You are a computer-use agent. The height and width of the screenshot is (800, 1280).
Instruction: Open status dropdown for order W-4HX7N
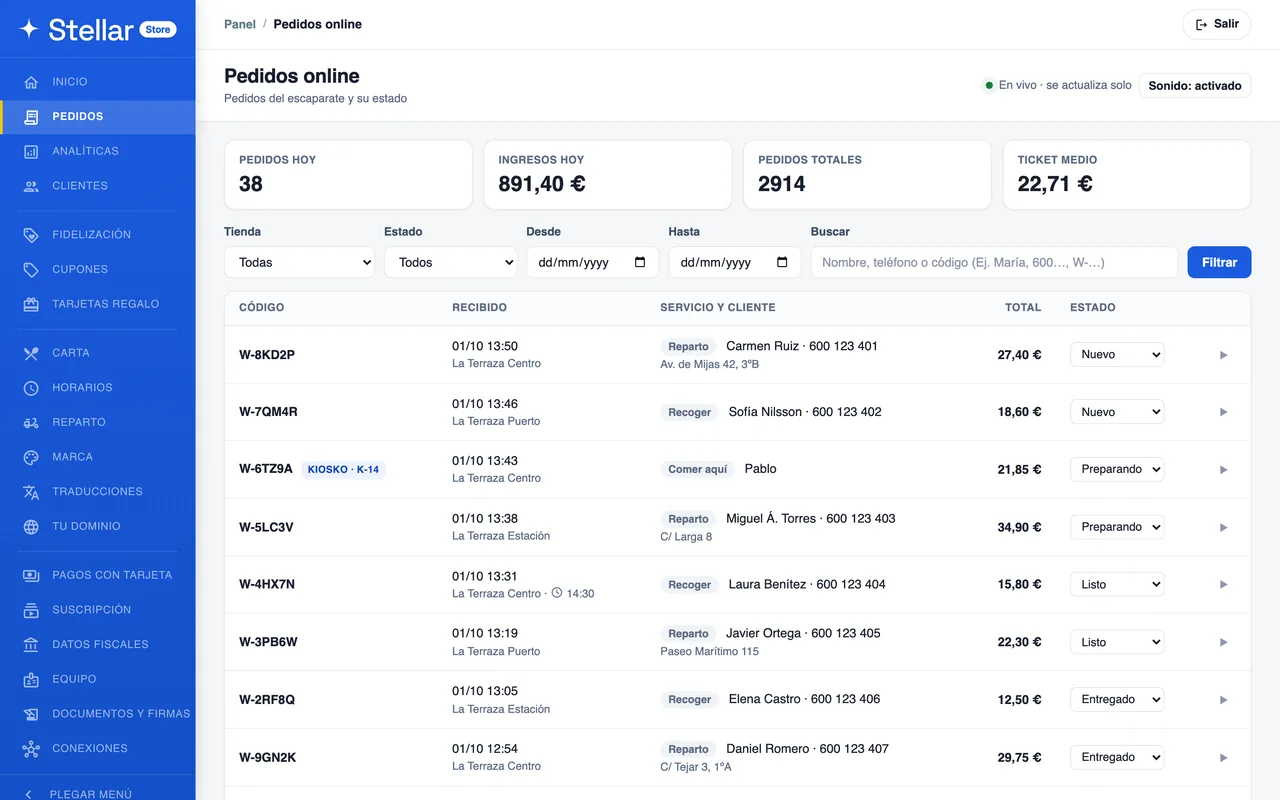tap(1117, 584)
